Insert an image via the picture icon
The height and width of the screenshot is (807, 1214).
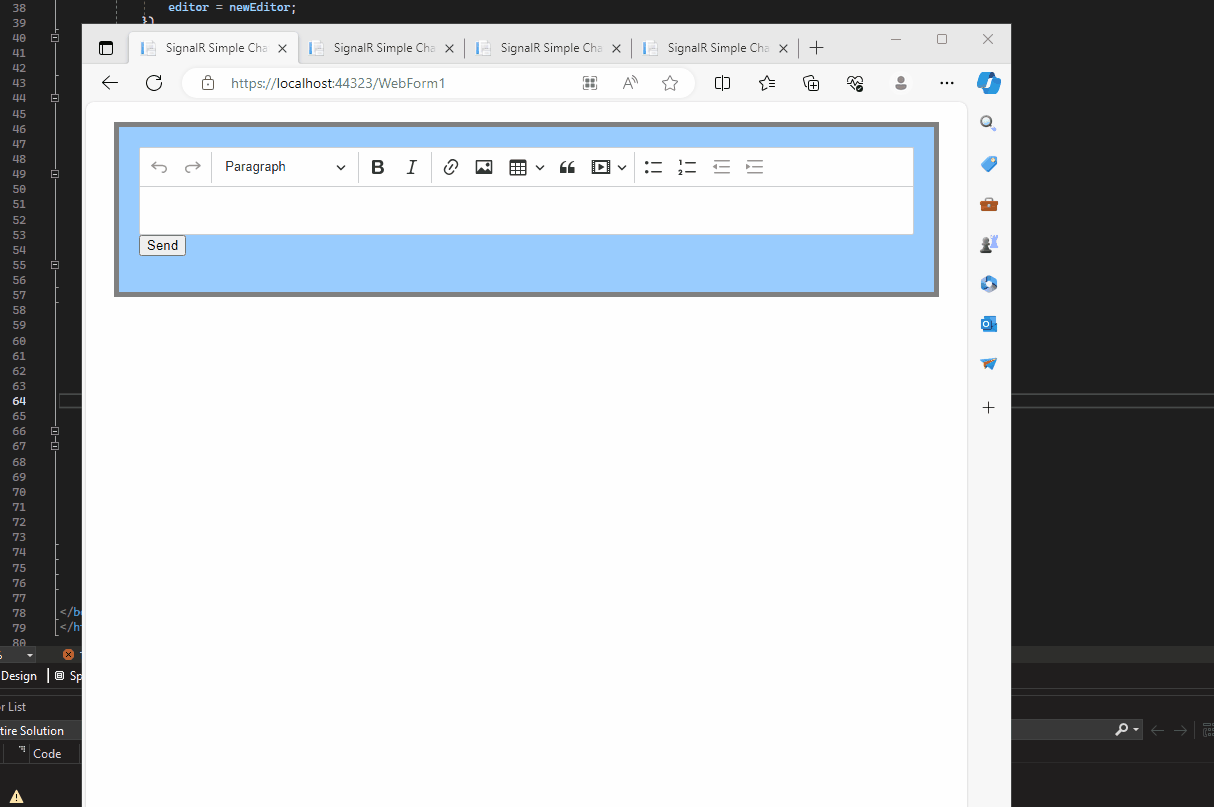484,167
